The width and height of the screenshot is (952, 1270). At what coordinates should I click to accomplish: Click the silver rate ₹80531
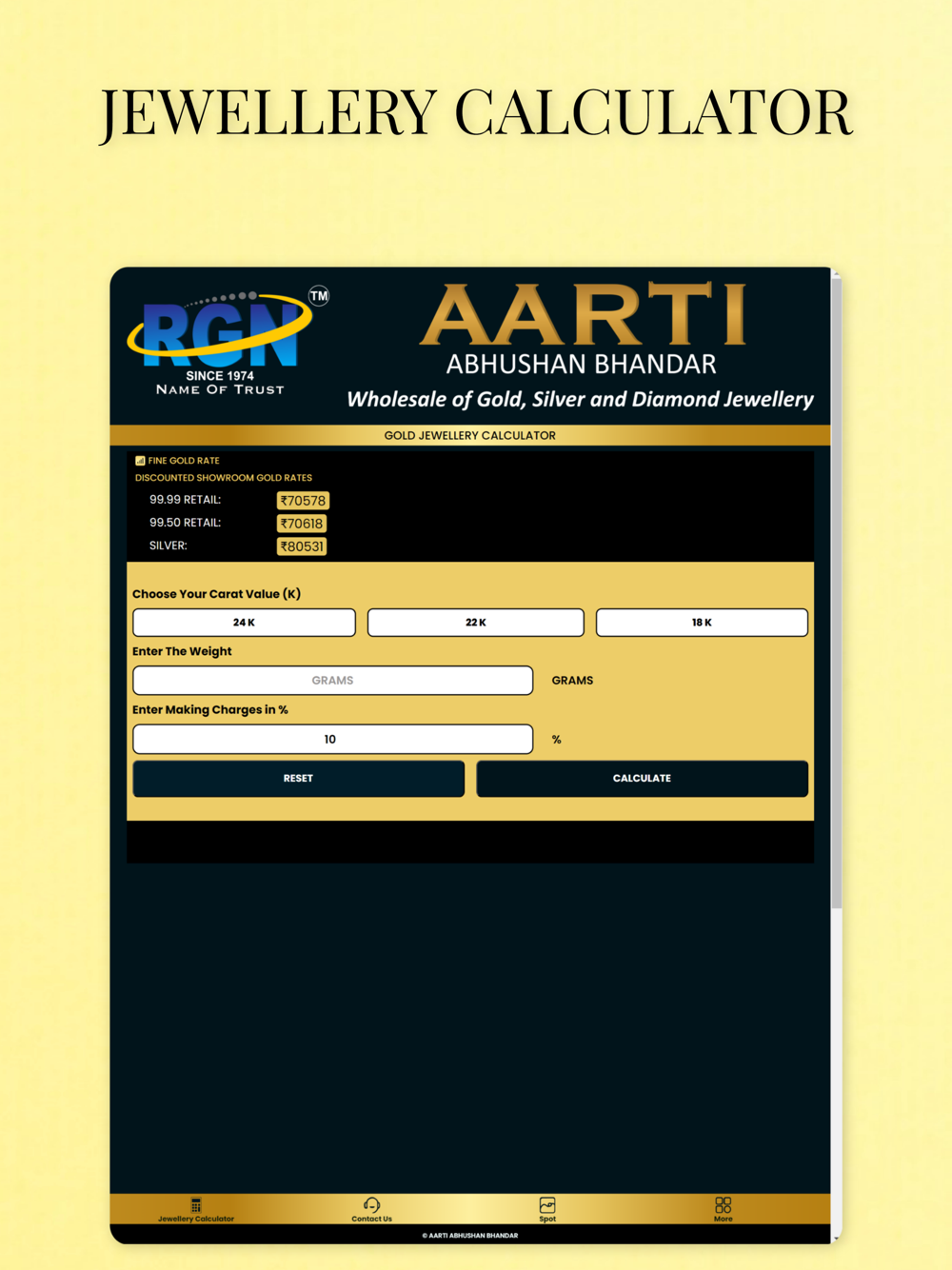[x=302, y=546]
